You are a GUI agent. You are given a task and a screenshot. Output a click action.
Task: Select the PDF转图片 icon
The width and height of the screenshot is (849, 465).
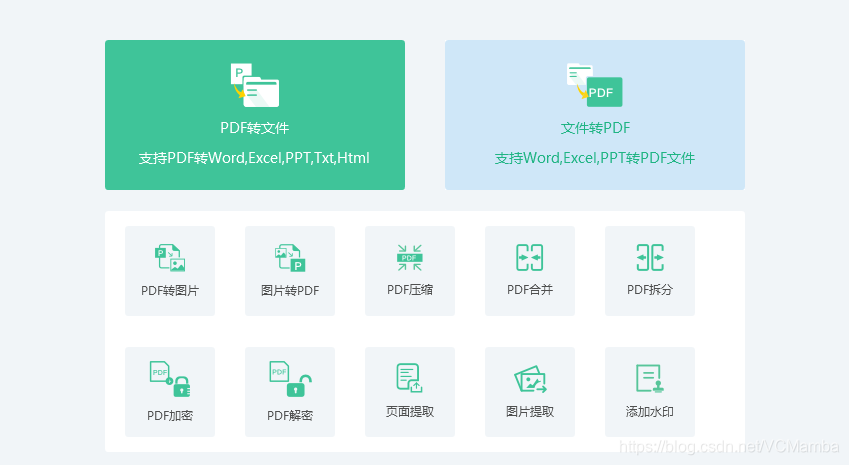(x=170, y=258)
